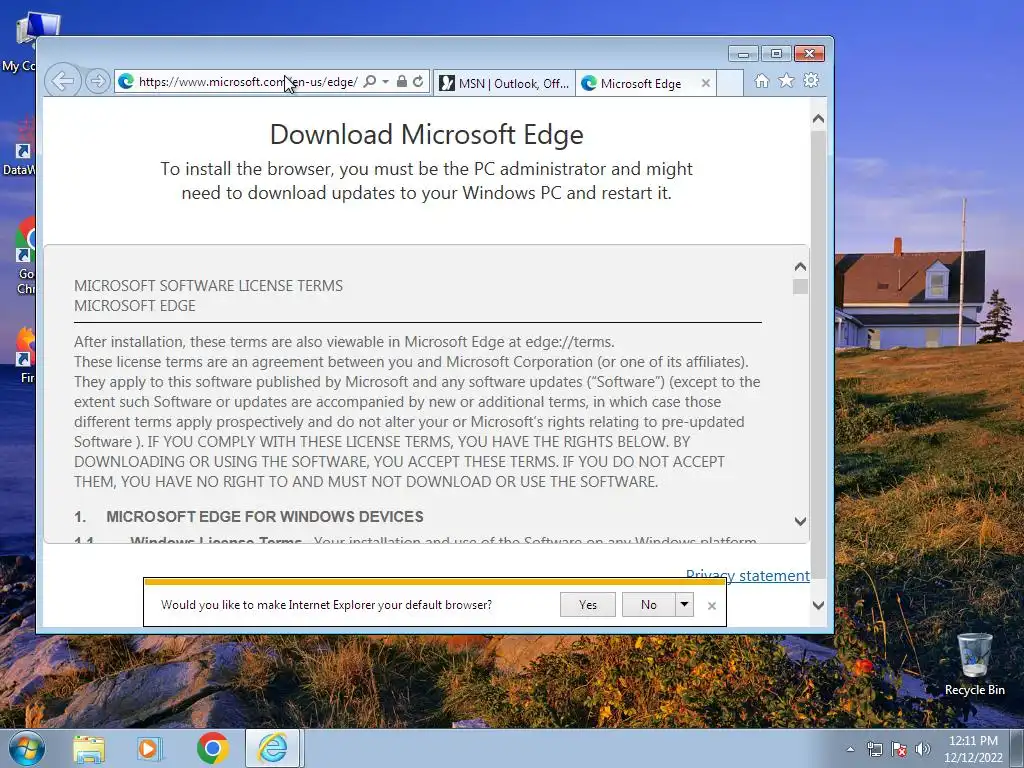Show hidden tray icons arrow
Image resolution: width=1024 pixels, height=768 pixels.
[850, 749]
